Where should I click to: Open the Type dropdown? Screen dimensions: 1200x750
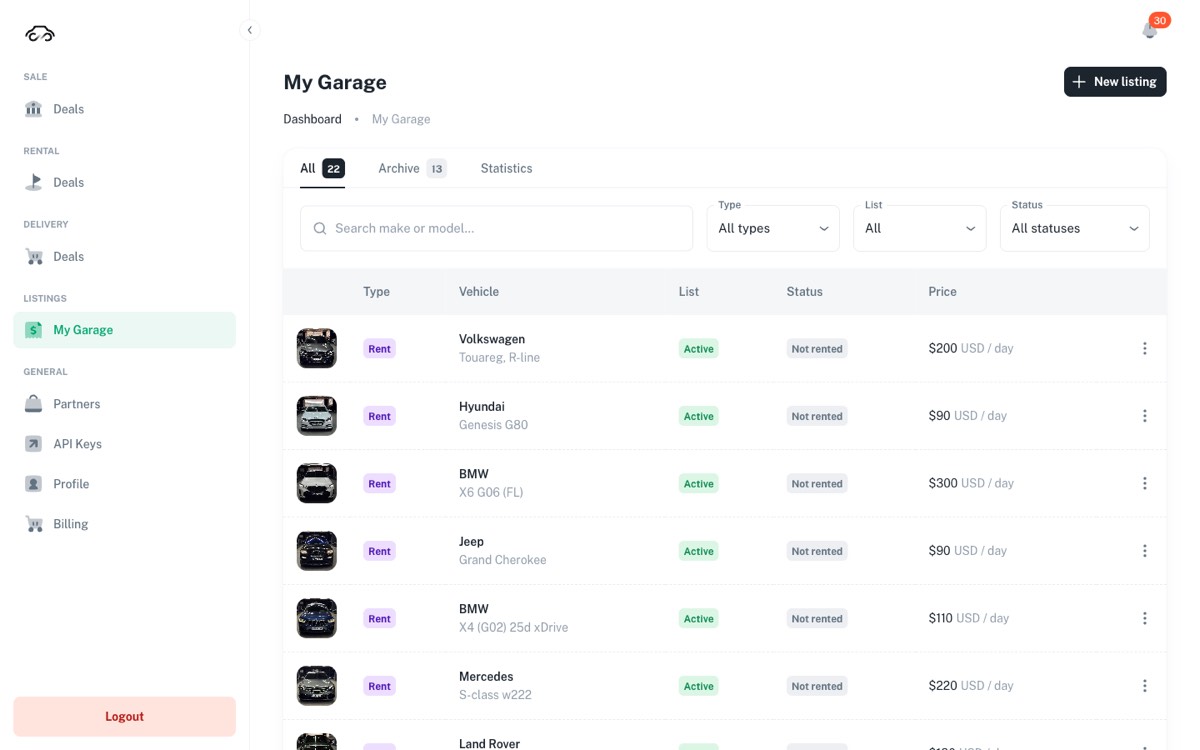coord(773,228)
